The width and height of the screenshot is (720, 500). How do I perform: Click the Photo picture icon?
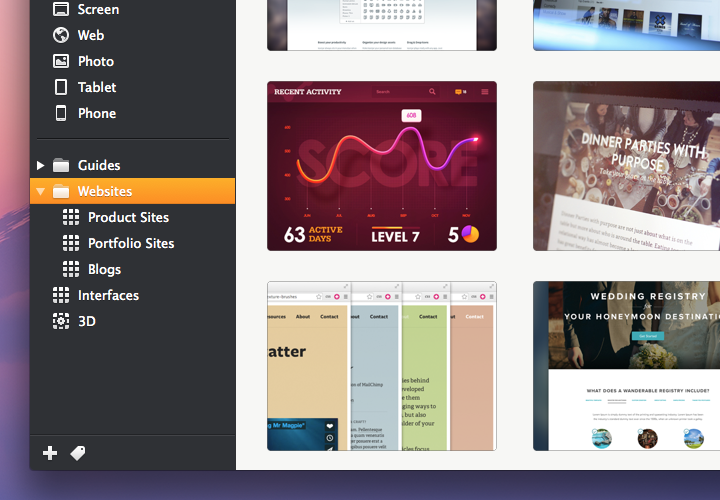pyautogui.click(x=61, y=61)
